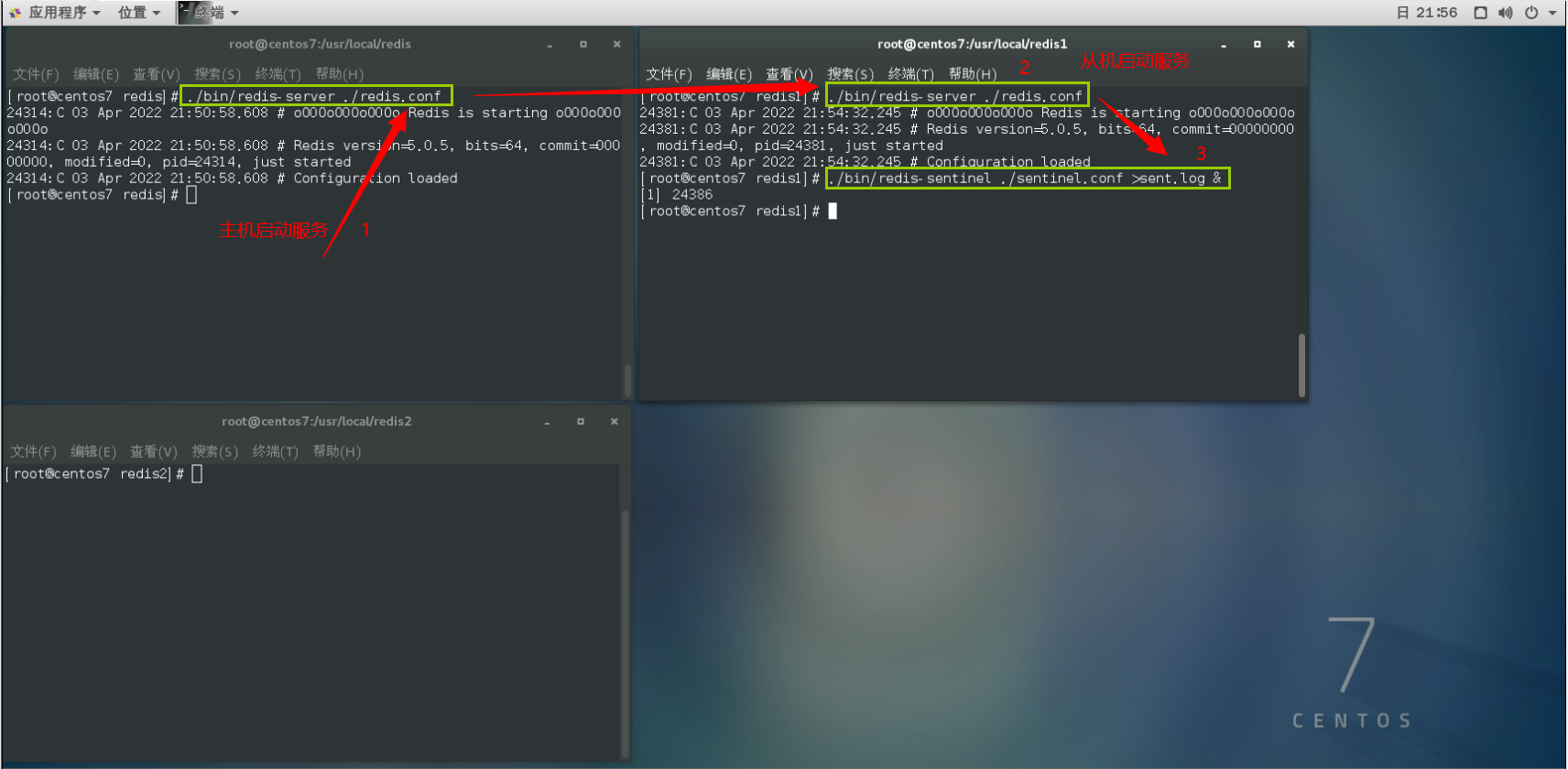Click 'Configuration loaded' line in redis terminal
The height and width of the screenshot is (769, 1568).
coord(232,179)
